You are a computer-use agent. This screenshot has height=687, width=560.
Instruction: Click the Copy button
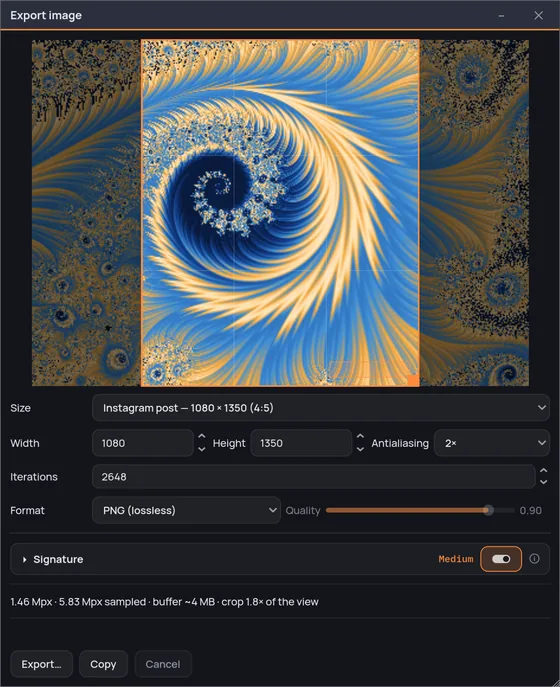point(103,664)
